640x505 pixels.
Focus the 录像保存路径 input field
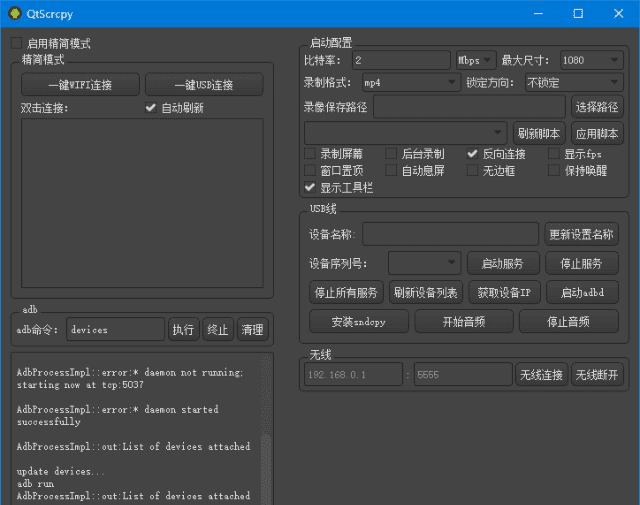coord(469,107)
